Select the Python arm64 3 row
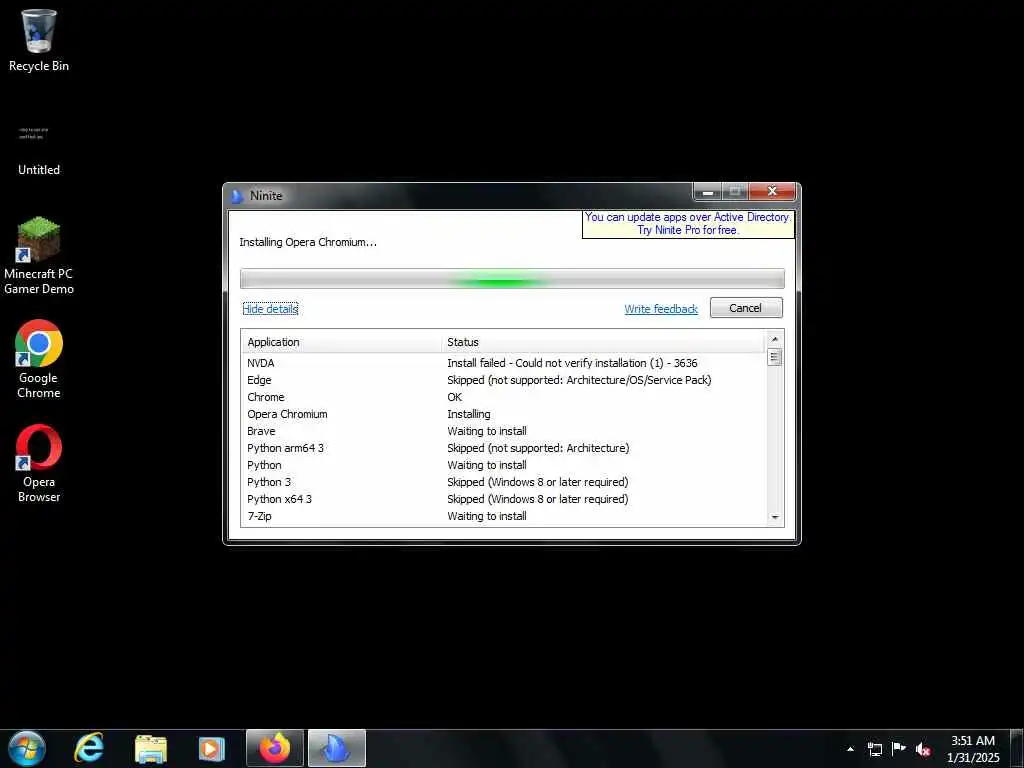The height and width of the screenshot is (768, 1024). click(x=504, y=448)
